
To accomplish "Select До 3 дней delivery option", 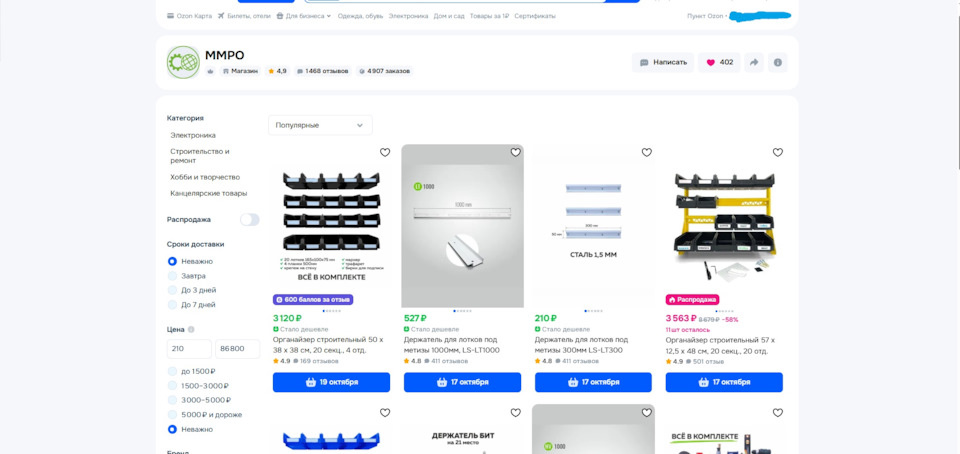I will tap(172, 290).
